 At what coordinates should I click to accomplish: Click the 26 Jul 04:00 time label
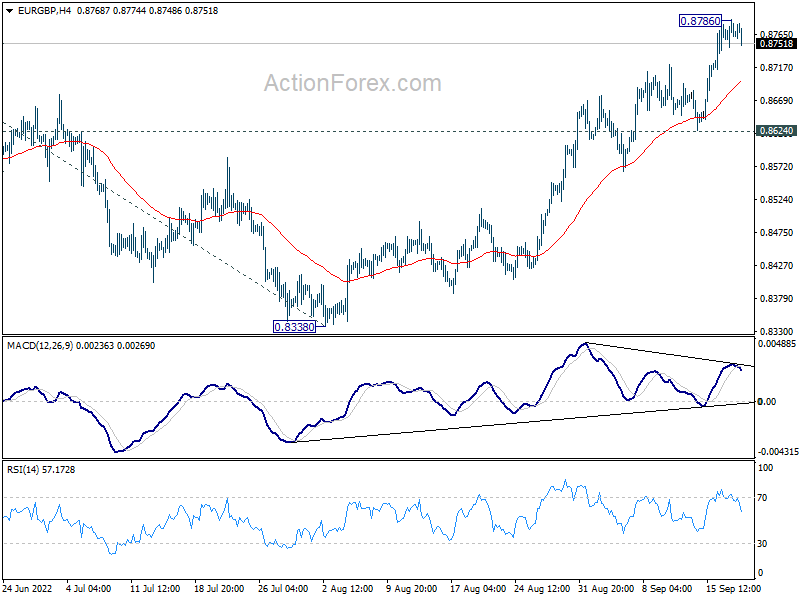tap(283, 589)
